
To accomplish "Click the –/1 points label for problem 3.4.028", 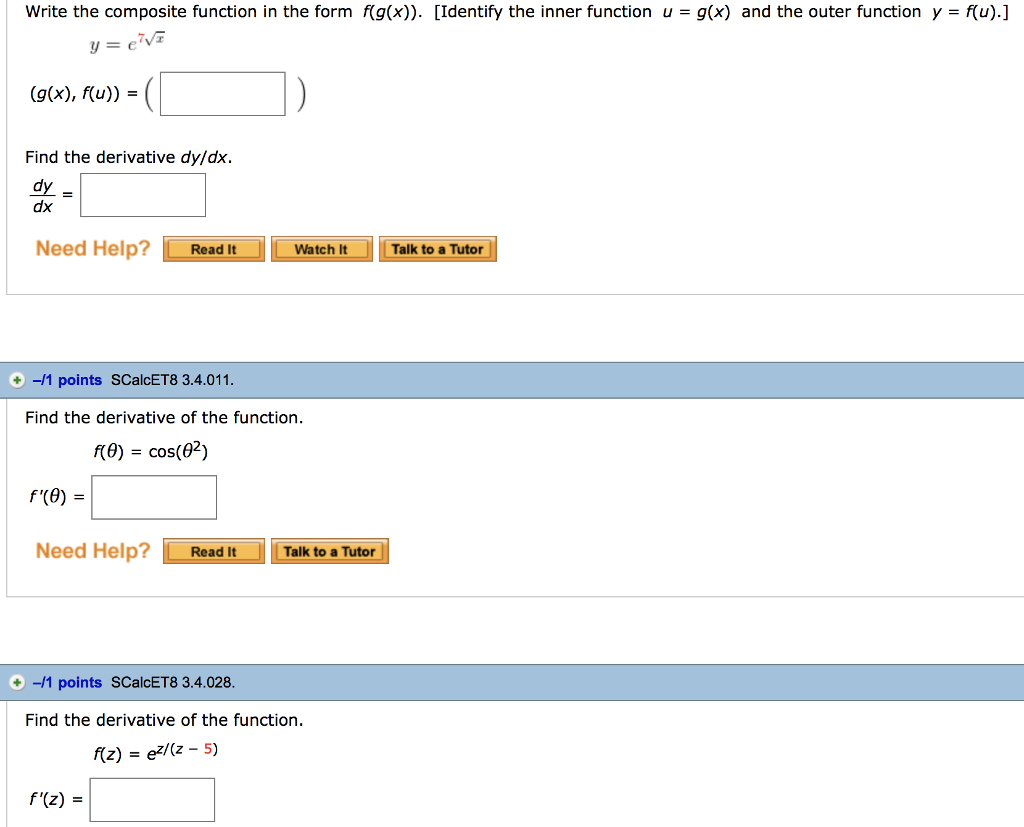I will point(68,682).
